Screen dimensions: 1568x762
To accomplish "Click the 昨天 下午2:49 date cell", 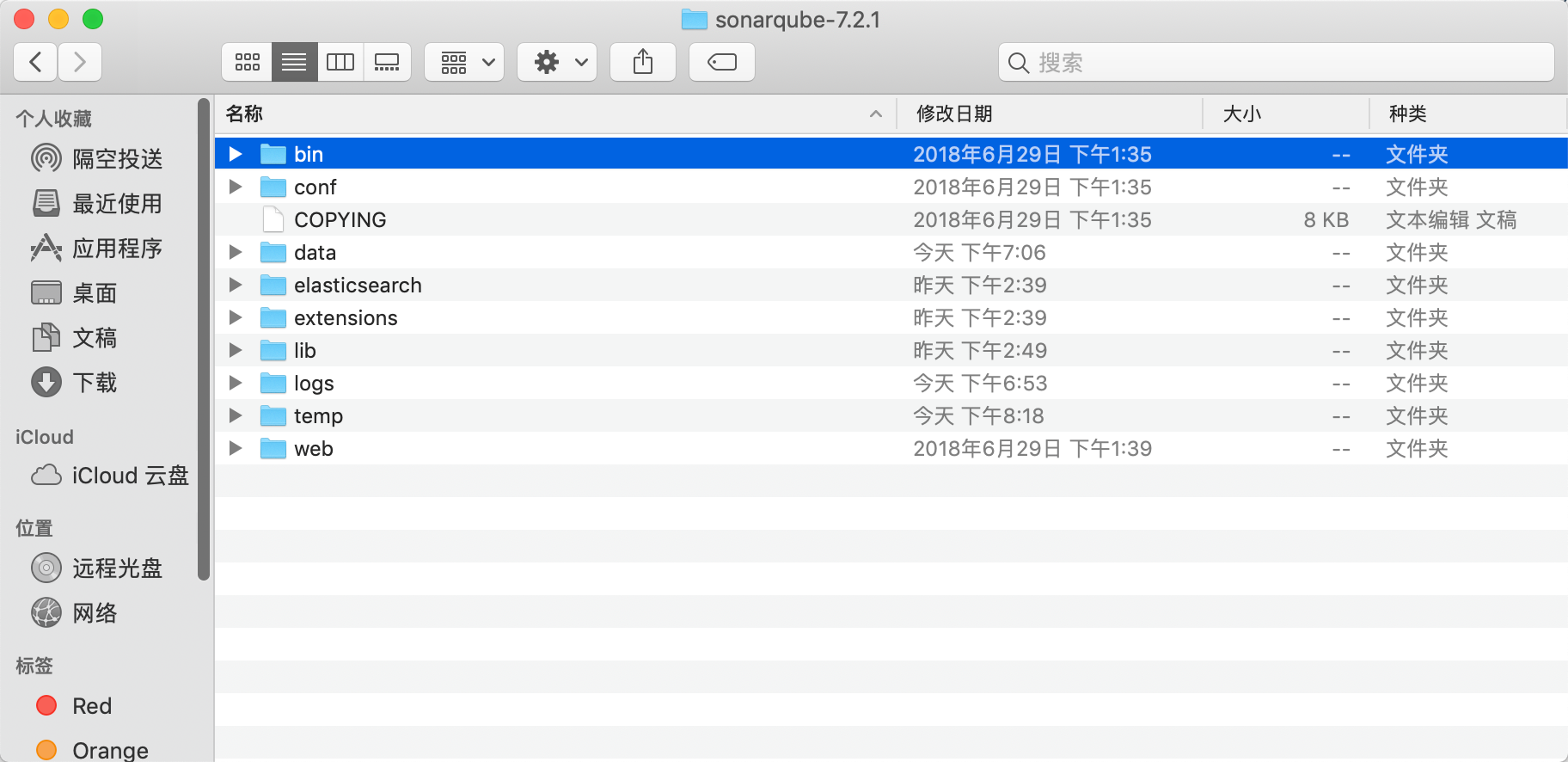I will [x=980, y=350].
